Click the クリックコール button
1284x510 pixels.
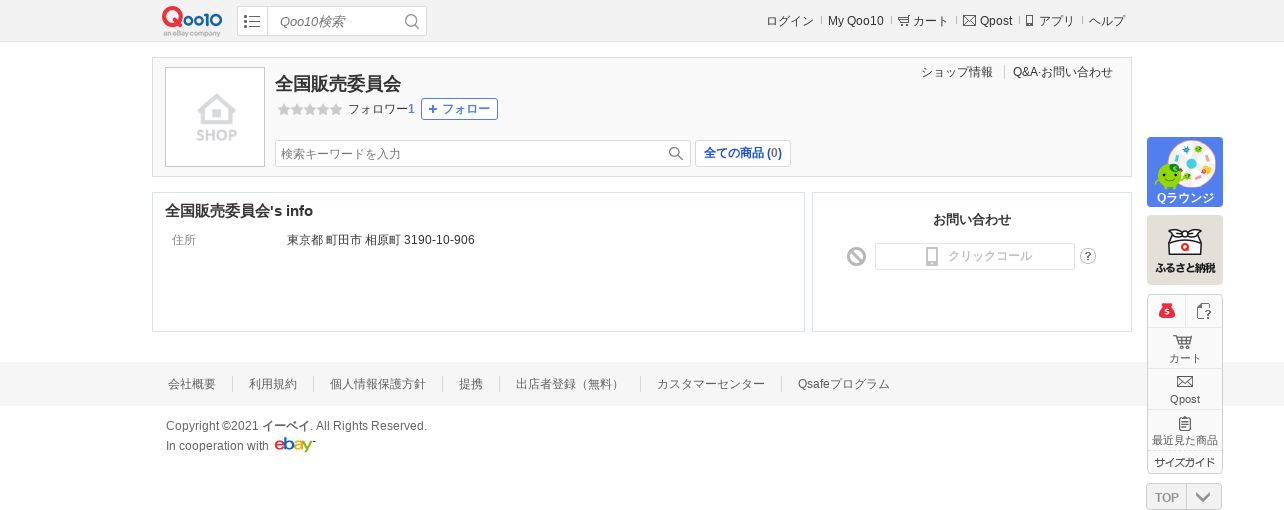click(975, 256)
